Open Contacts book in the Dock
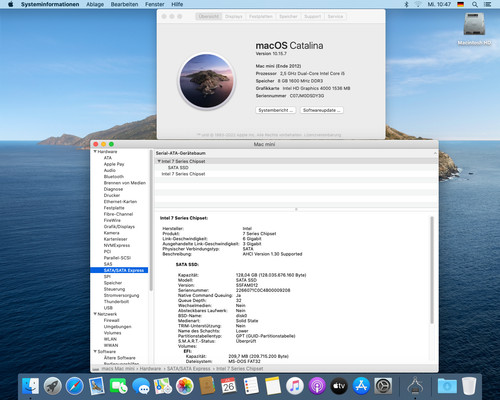This screenshot has height=400, width=500. (207, 386)
